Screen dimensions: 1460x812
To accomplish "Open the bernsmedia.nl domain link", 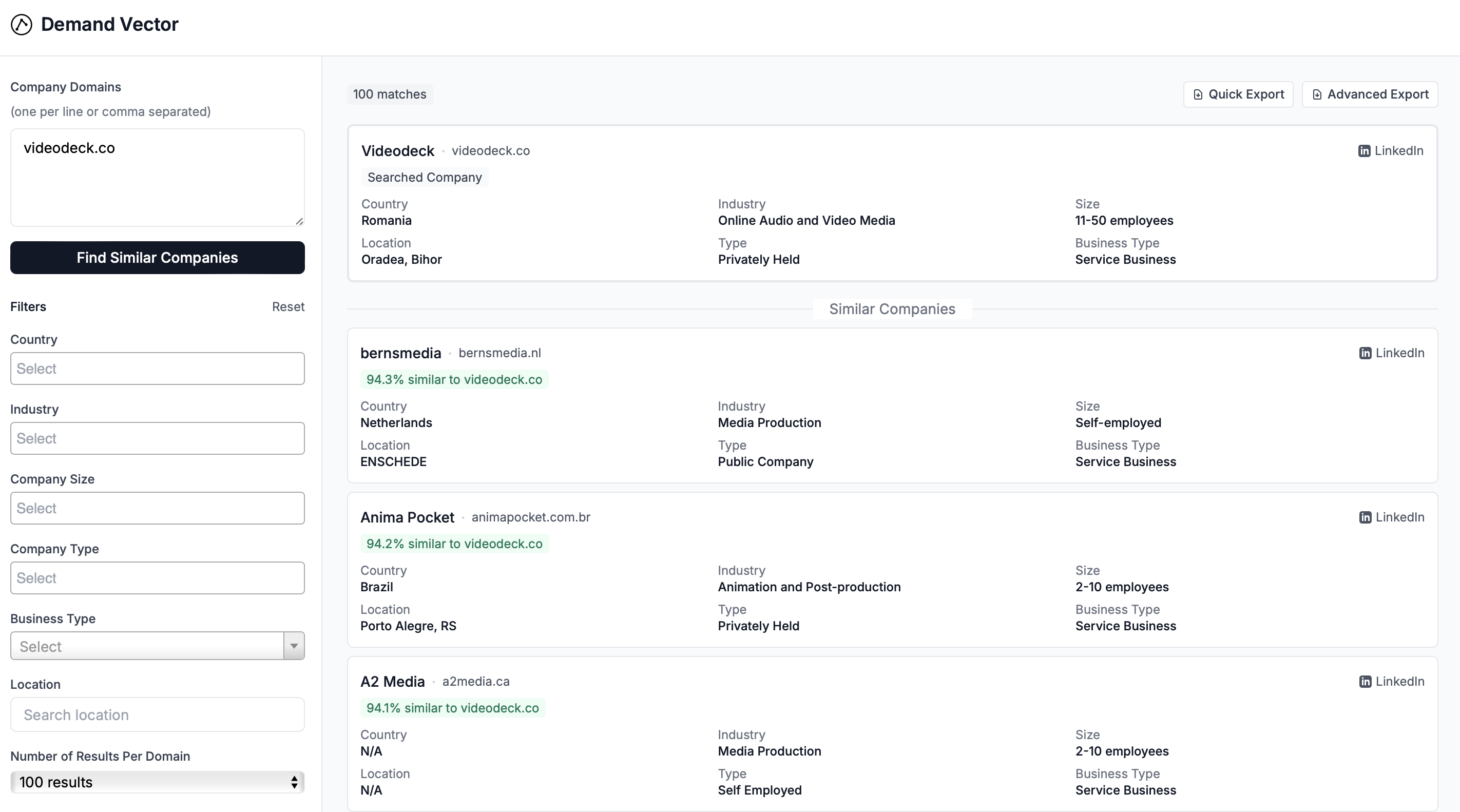I will click(x=500, y=353).
